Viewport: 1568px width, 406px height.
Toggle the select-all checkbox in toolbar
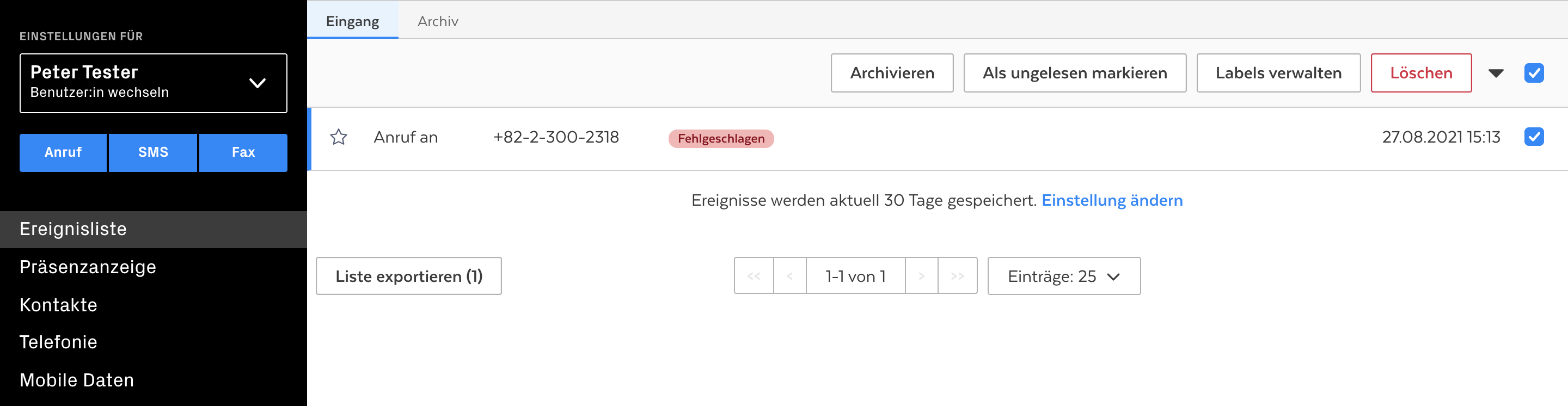(1533, 73)
